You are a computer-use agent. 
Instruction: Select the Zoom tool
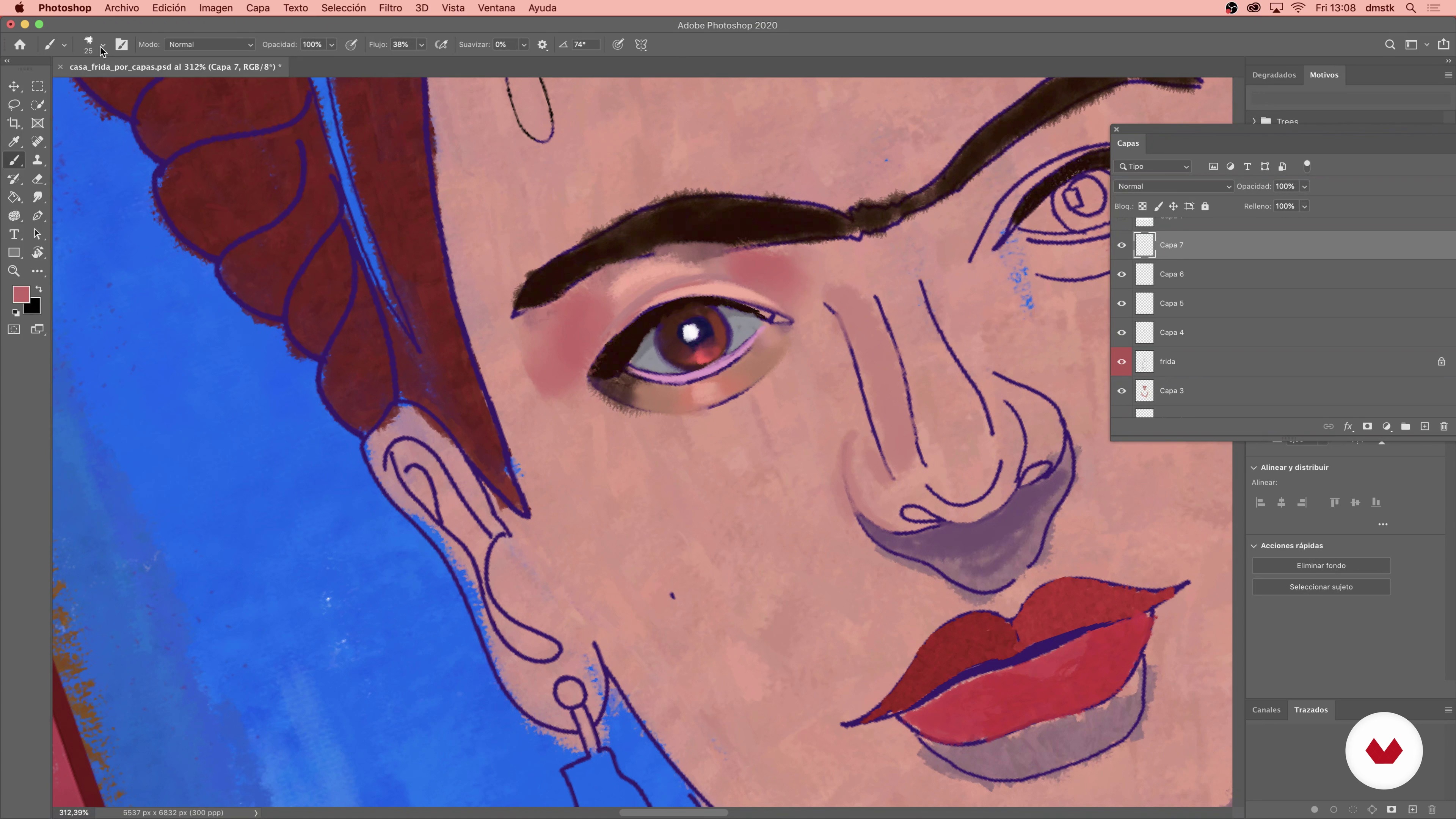[x=14, y=271]
